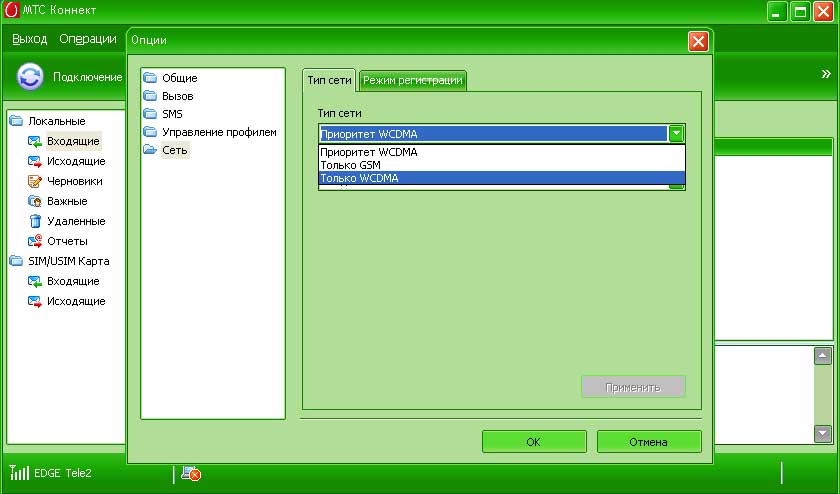Click the Важные messages icon
Image resolution: width=840 pixels, height=494 pixels.
(35, 201)
